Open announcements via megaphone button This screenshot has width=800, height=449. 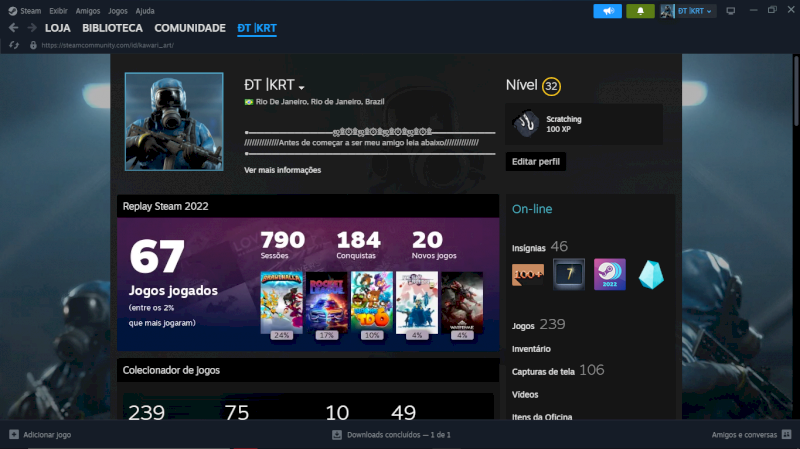pos(607,11)
